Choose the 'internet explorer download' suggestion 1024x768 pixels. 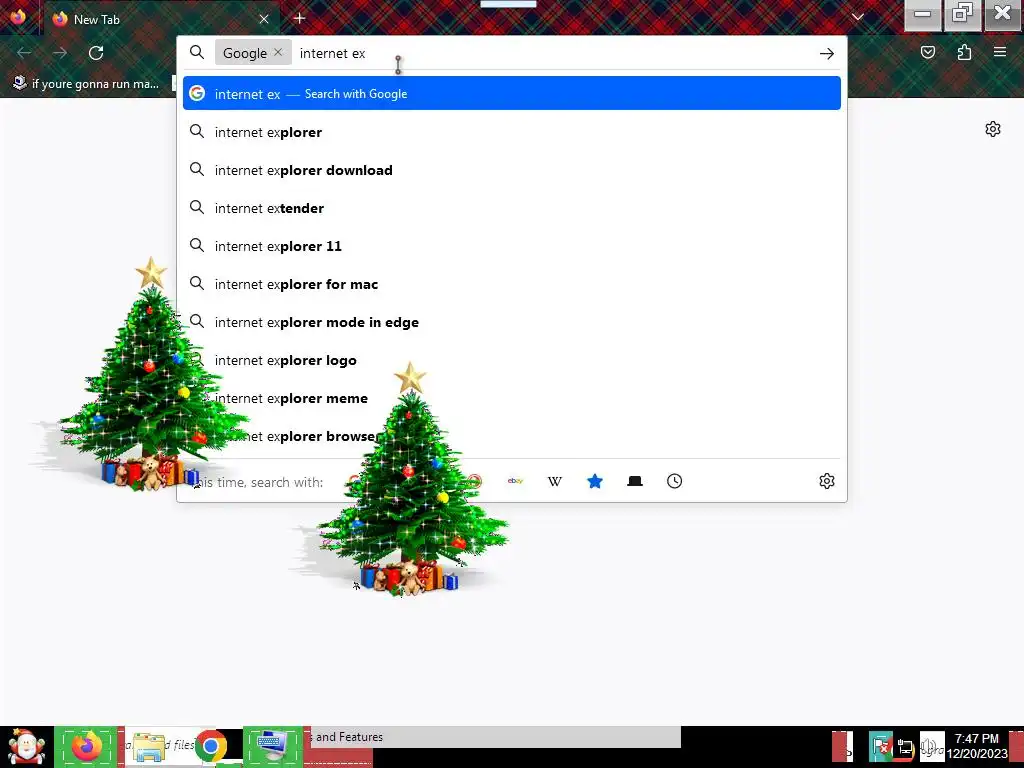point(512,170)
